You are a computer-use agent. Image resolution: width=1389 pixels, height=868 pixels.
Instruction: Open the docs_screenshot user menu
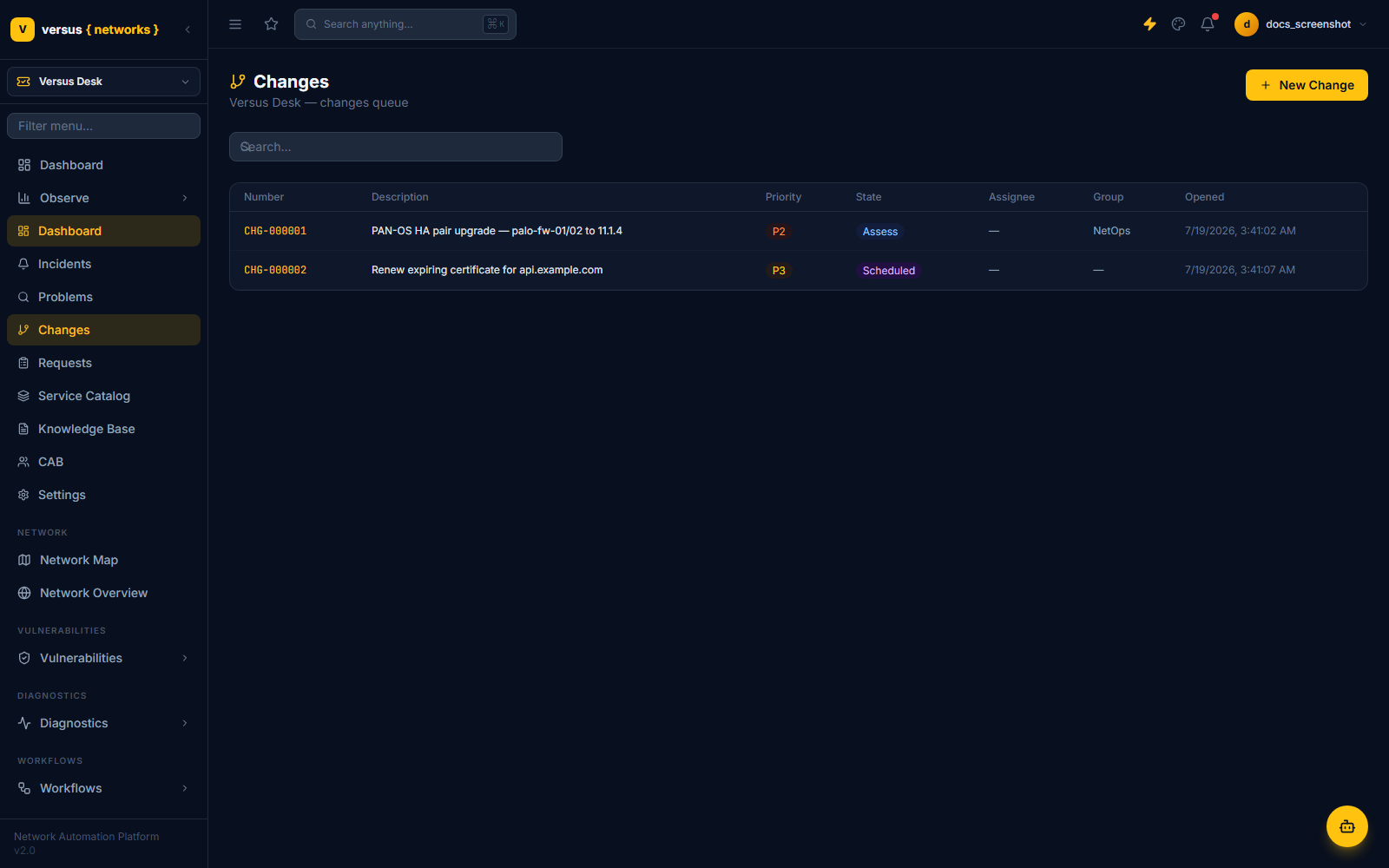click(1302, 24)
